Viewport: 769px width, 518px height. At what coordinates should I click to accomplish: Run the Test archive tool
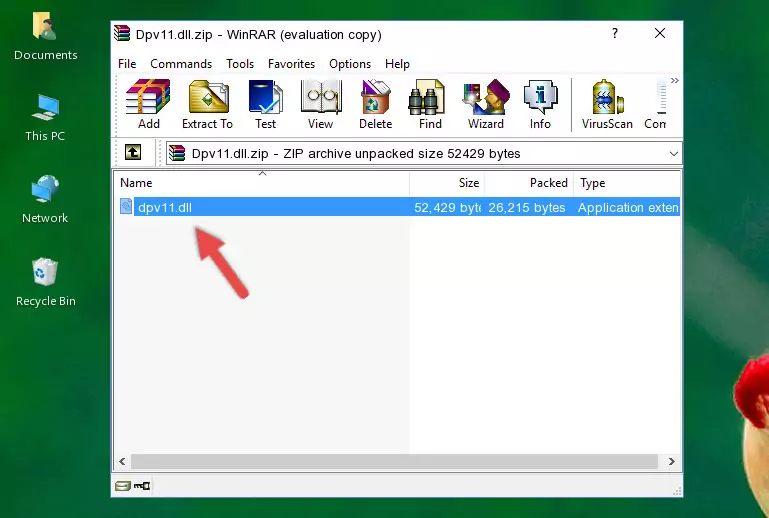265,104
